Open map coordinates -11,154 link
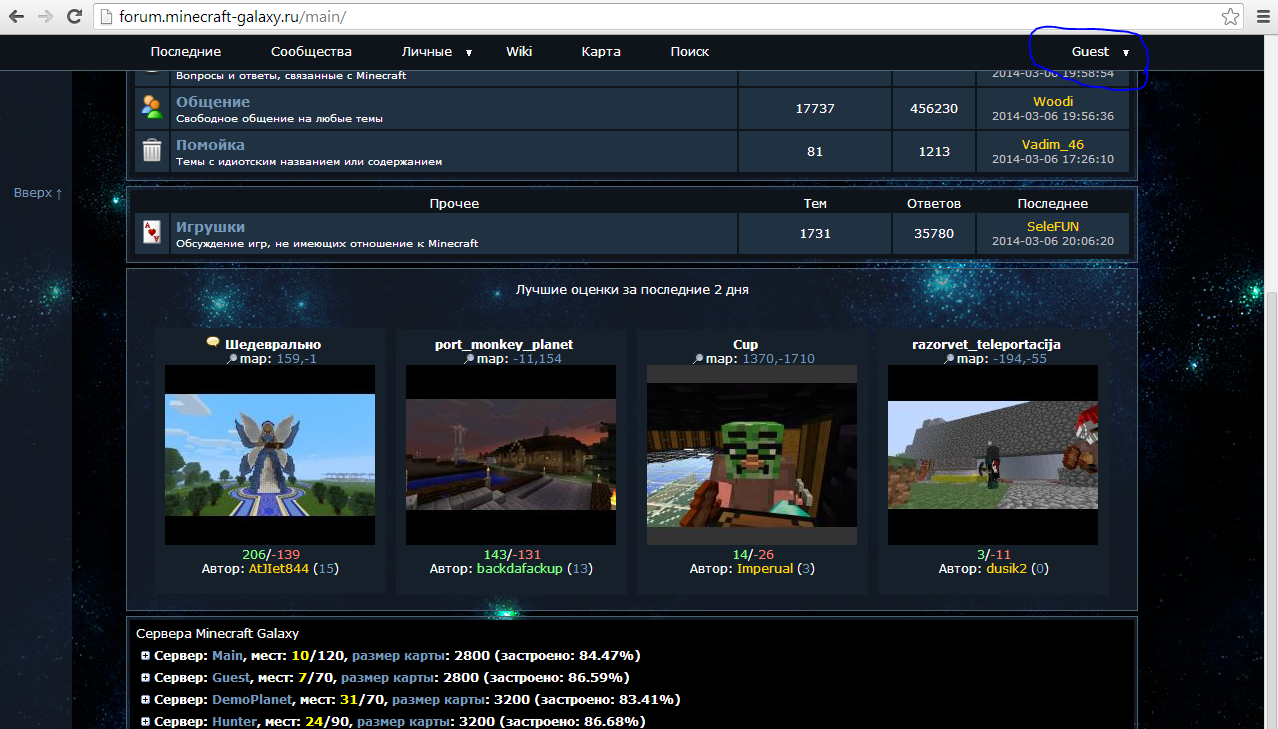 pyautogui.click(x=537, y=358)
